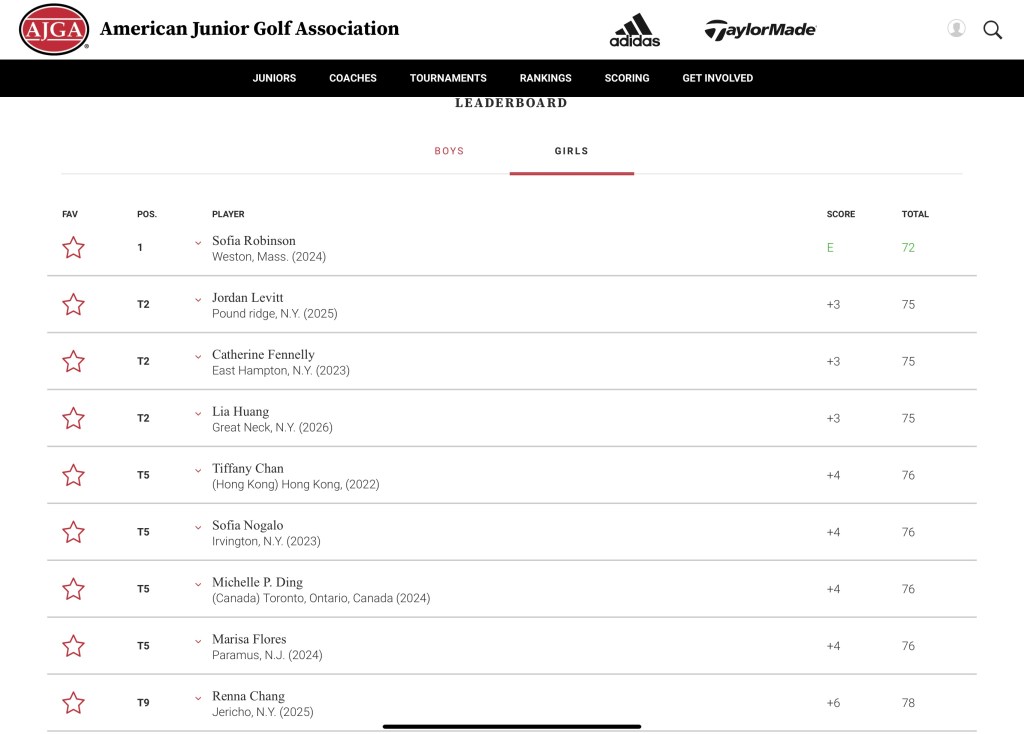Open the user profile icon
Screen dimensions: 1024x734
956,29
